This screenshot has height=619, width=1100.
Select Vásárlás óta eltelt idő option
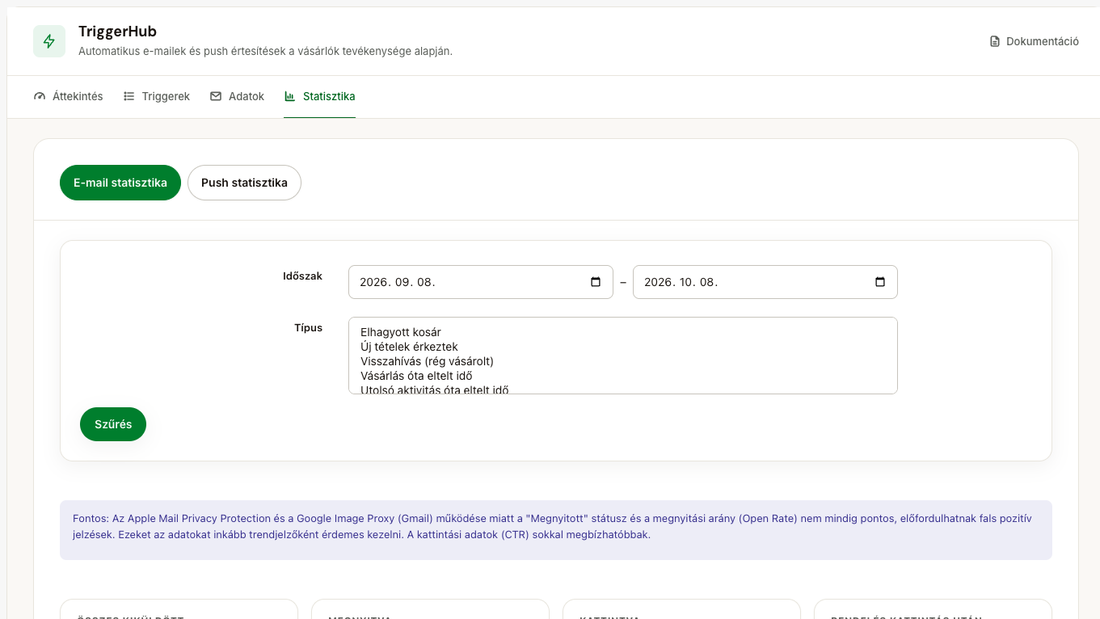click(622, 376)
